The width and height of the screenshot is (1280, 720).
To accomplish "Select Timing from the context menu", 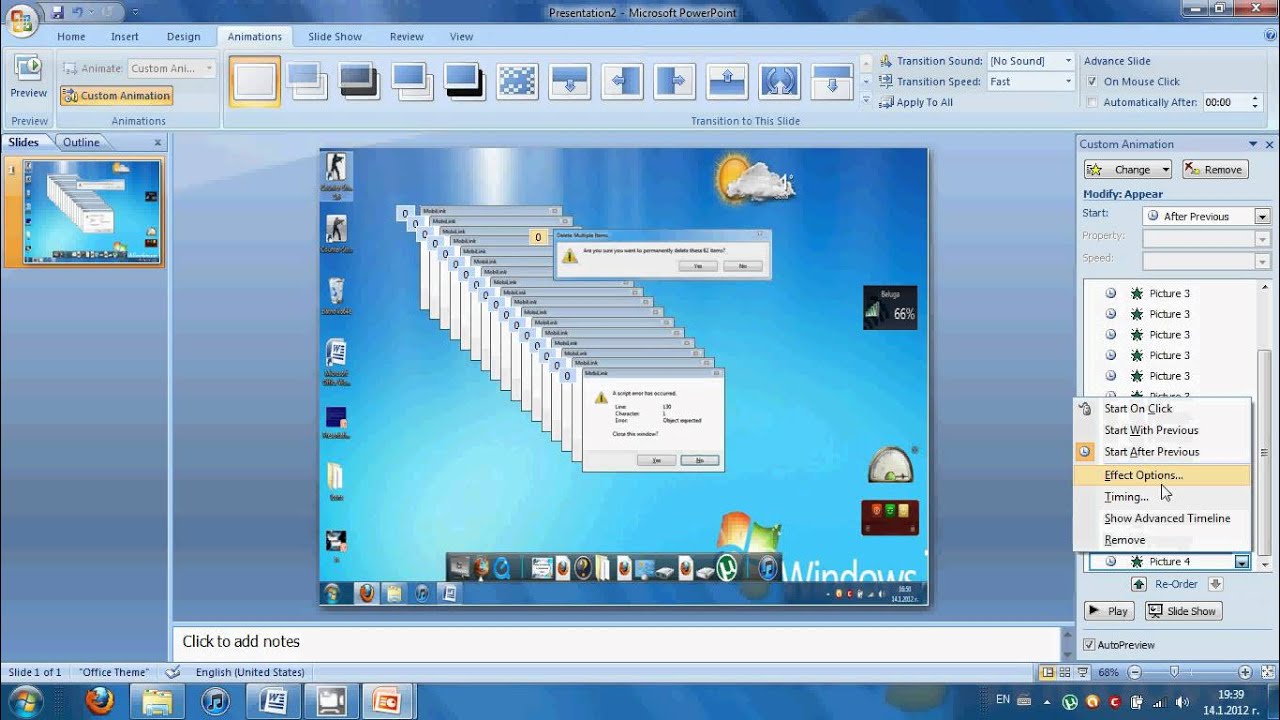I will point(1161,497).
